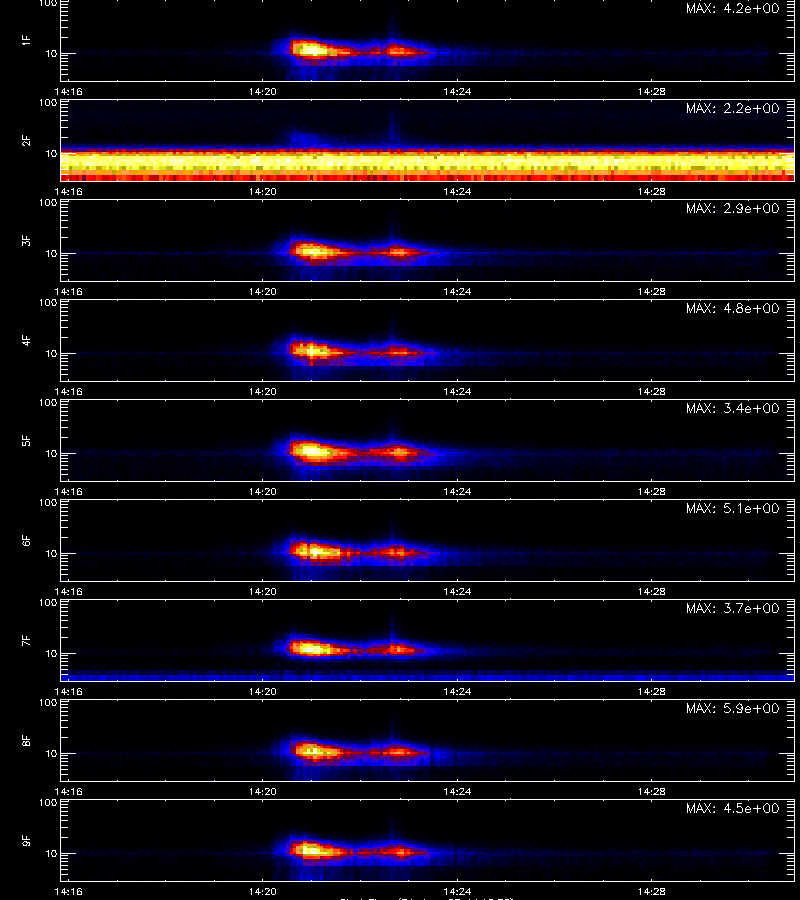This screenshot has height=900, width=800.
Task: Click the 100 y-axis label of panel 5F
Action: click(x=48, y=403)
